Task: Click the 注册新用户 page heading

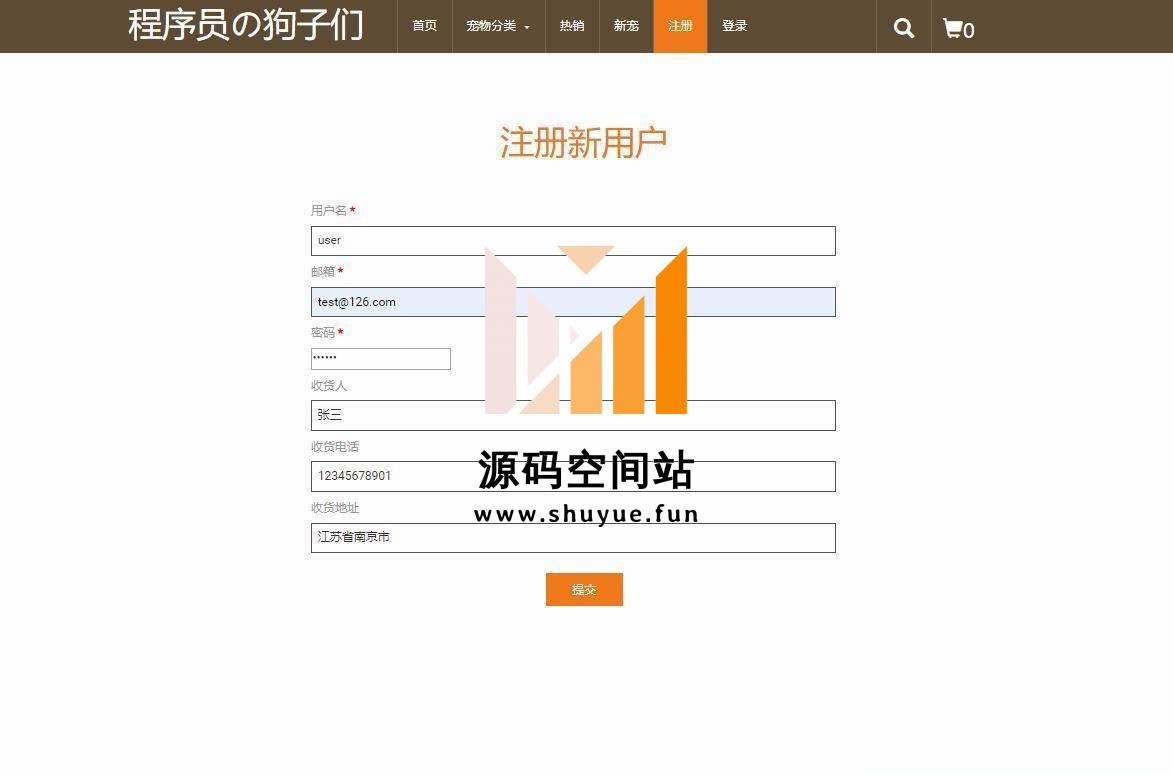Action: [583, 143]
